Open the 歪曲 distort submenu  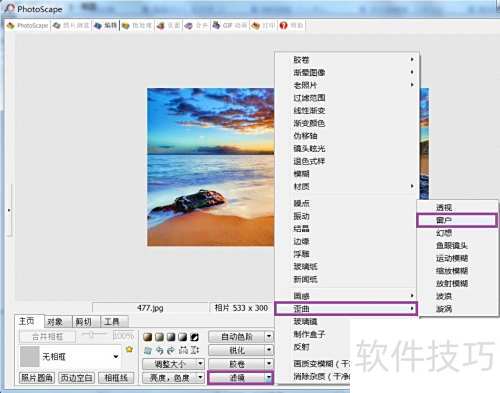346,309
